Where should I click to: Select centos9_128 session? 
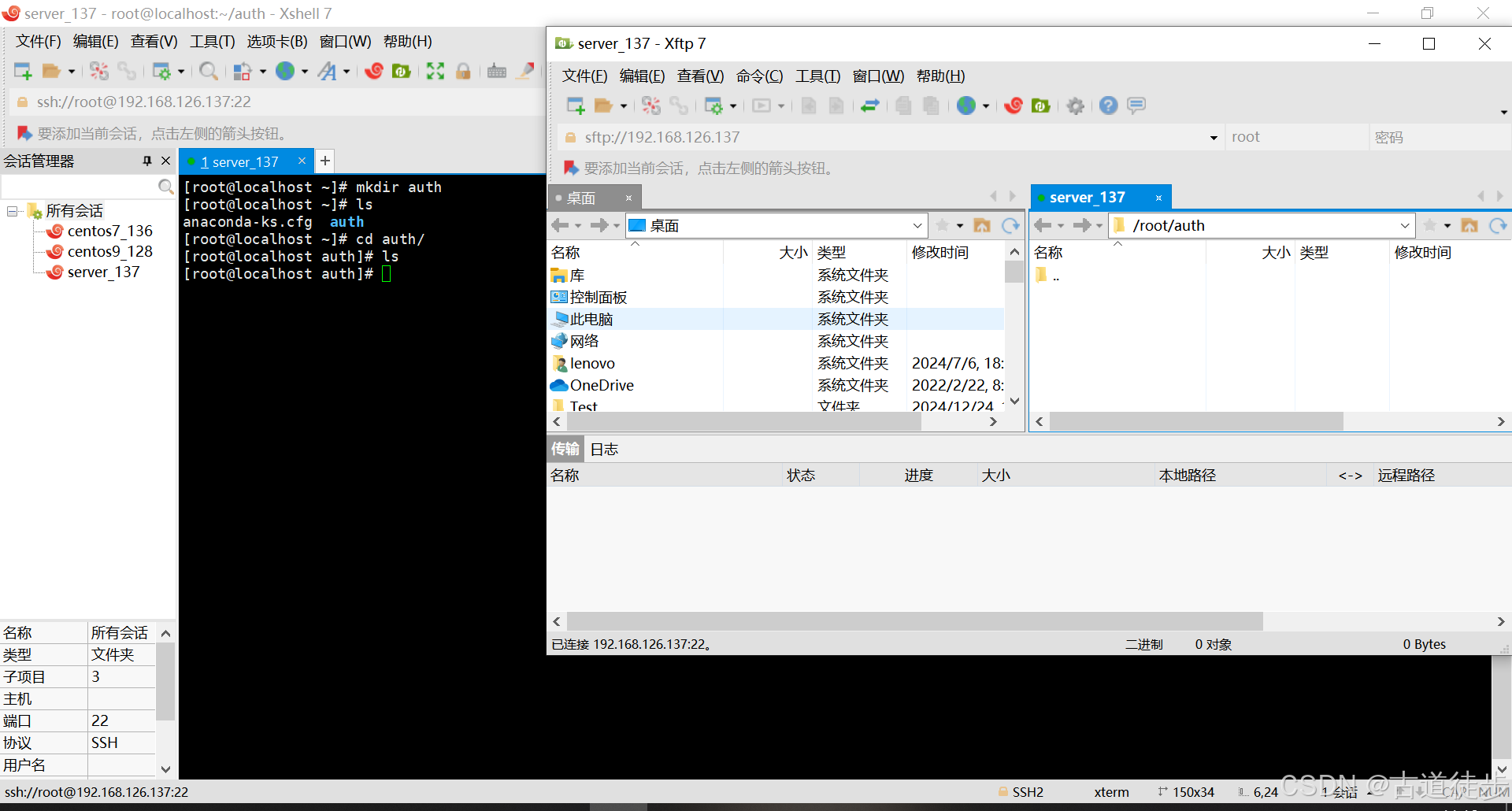point(109,252)
